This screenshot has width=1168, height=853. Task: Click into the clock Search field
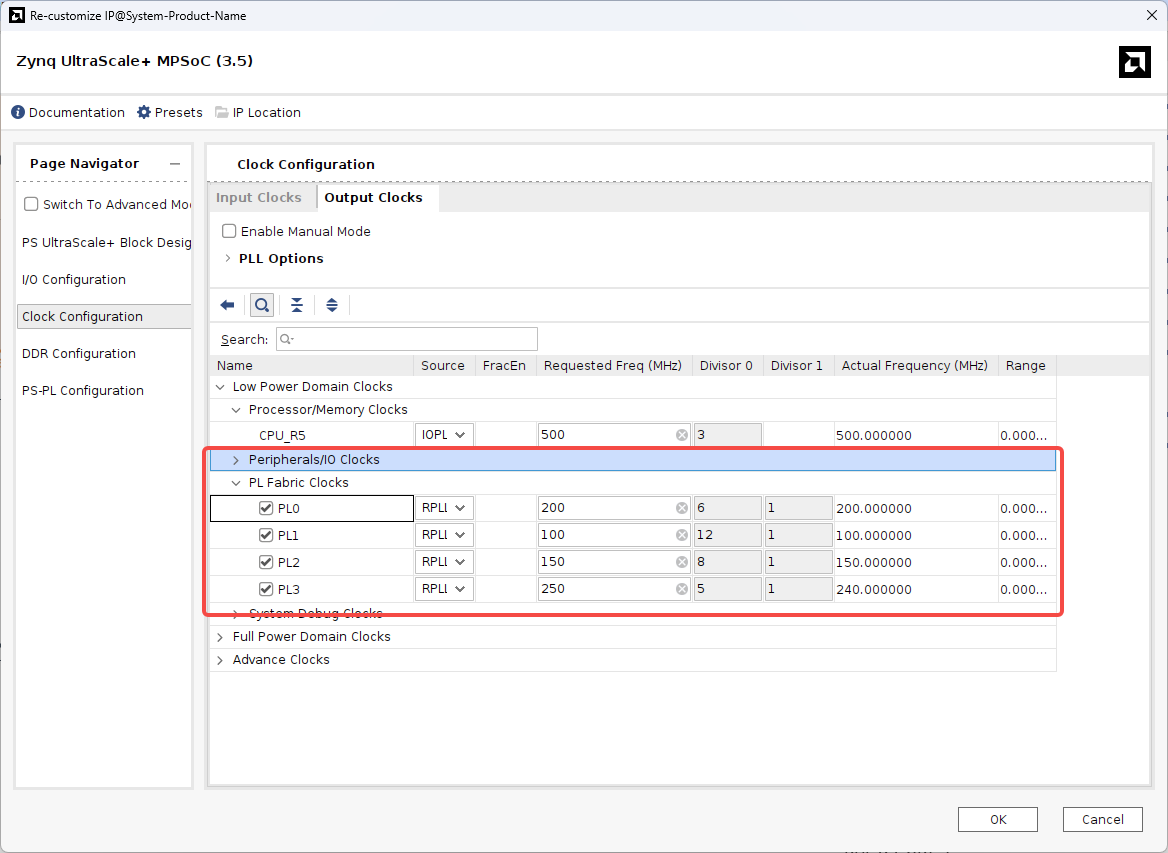click(x=406, y=339)
